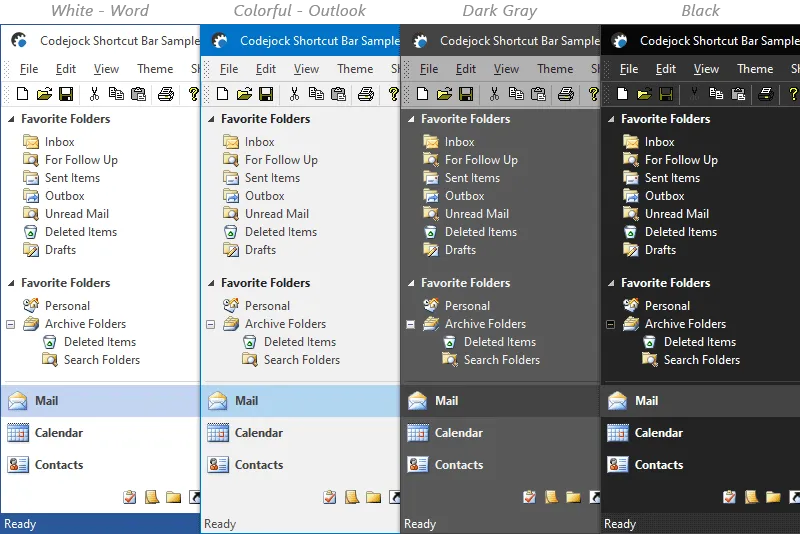Collapse second Favorite Folders group in White window
This screenshot has width=800, height=534.
pos(11,283)
